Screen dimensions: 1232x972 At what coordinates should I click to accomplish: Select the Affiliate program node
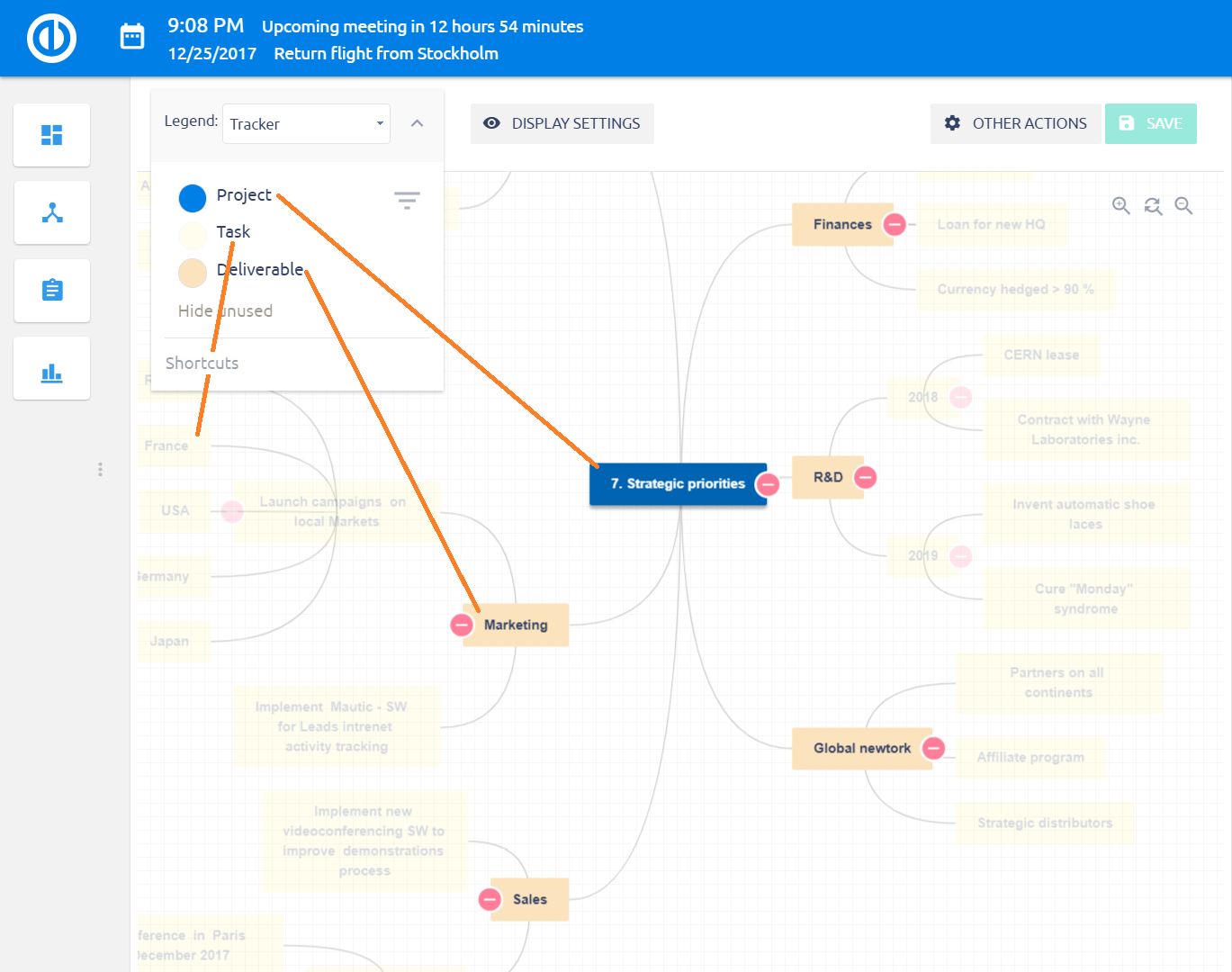(1030, 757)
